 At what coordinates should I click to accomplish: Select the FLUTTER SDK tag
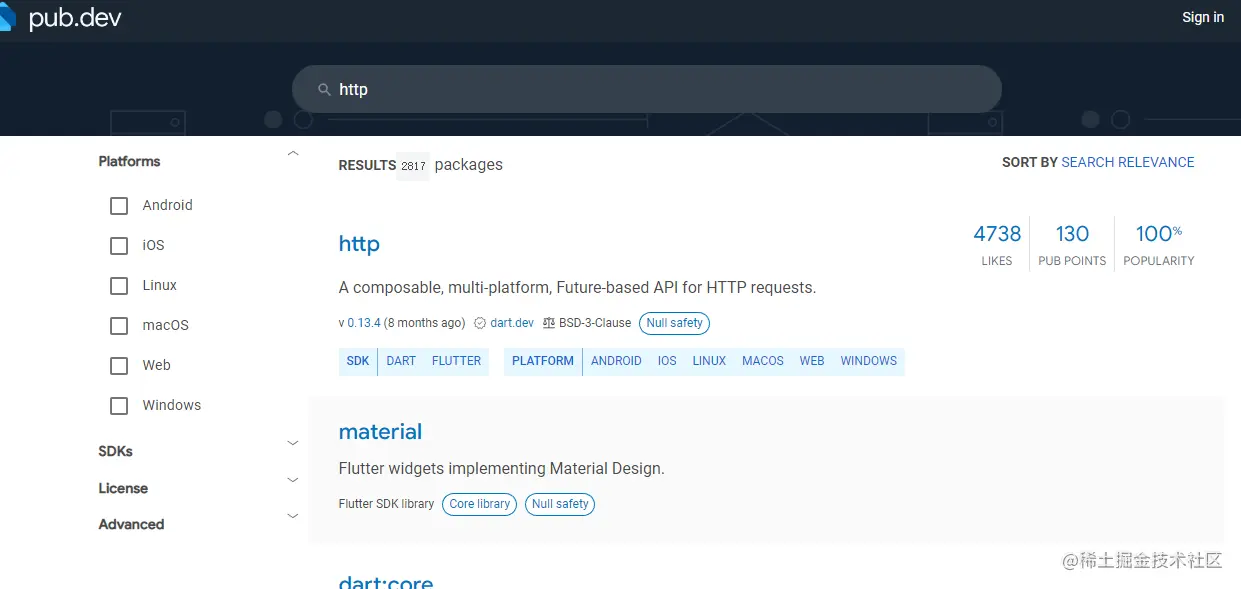pyautogui.click(x=457, y=361)
